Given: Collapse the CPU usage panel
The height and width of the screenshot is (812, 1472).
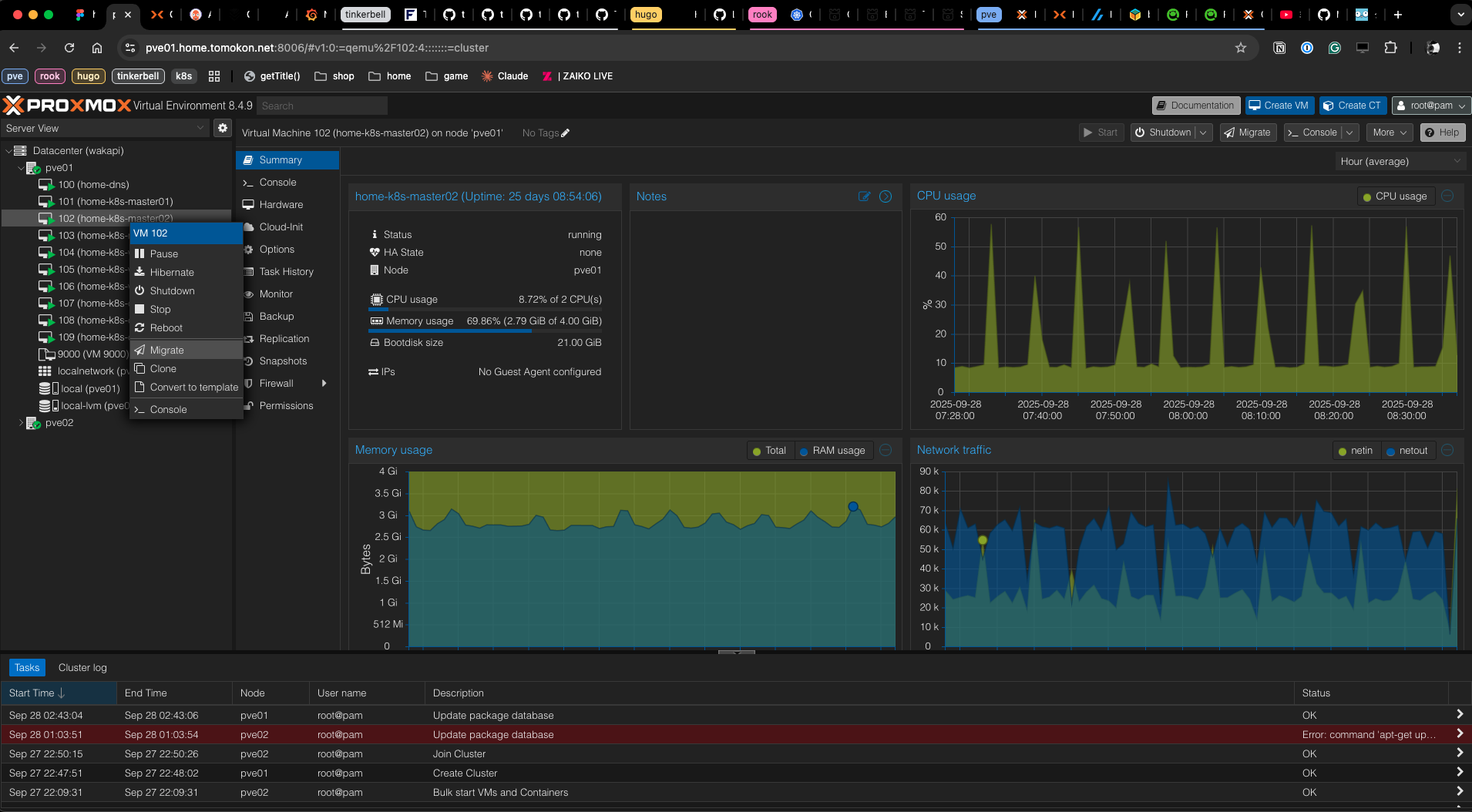Looking at the screenshot, I should click(x=1447, y=196).
